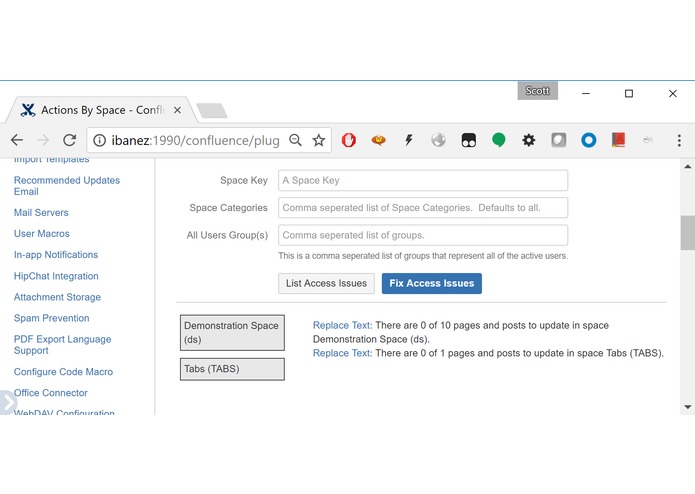The height and width of the screenshot is (494, 695).
Task: Click the List Access Issues button
Action: point(326,284)
